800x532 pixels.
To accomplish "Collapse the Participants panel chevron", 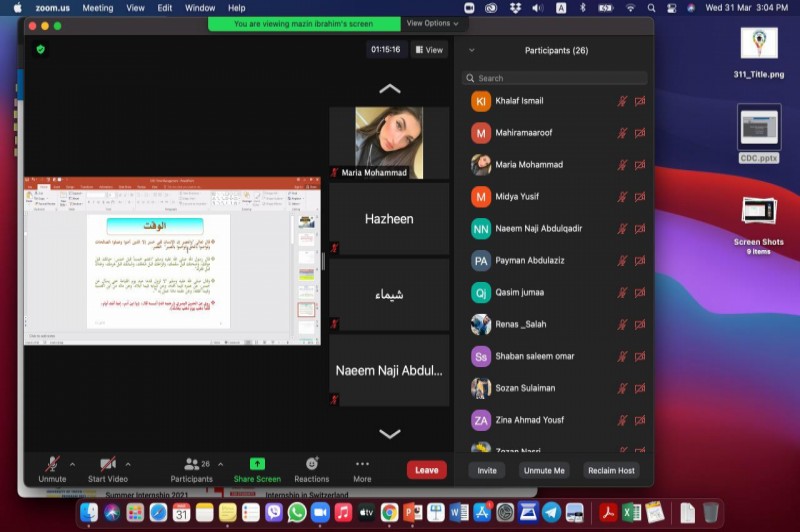I will pos(472,50).
